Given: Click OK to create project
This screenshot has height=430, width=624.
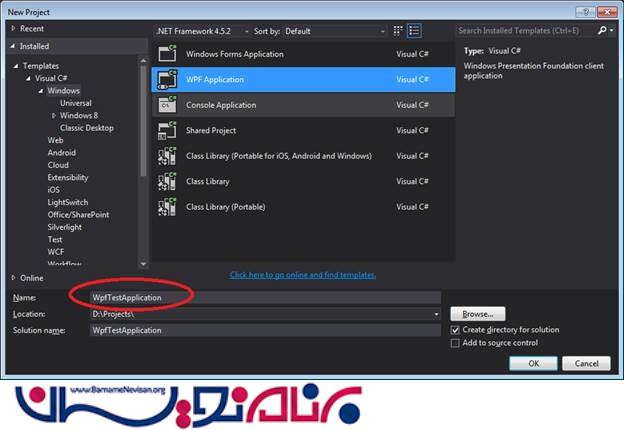Looking at the screenshot, I should [x=533, y=363].
